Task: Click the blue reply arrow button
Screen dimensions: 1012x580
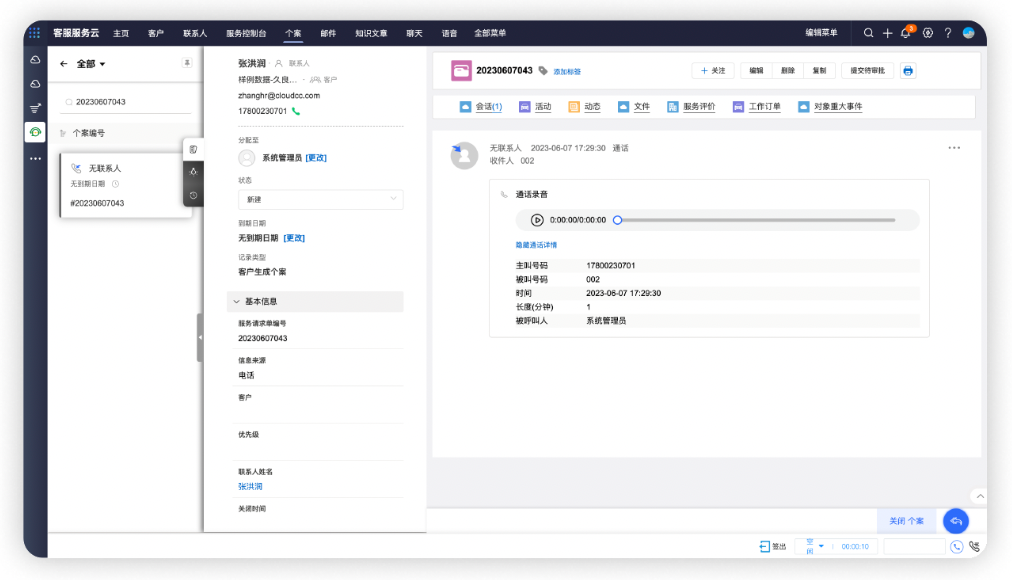Action: 956,521
